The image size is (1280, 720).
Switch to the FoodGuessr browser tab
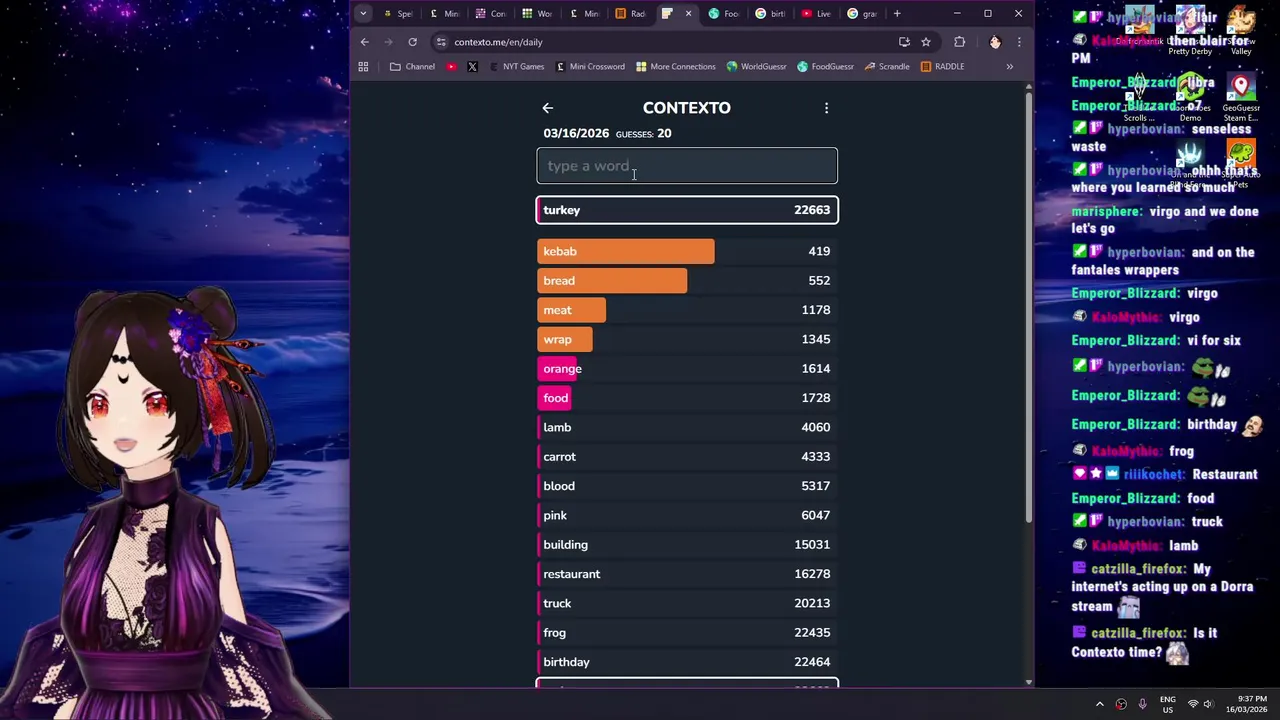point(724,14)
